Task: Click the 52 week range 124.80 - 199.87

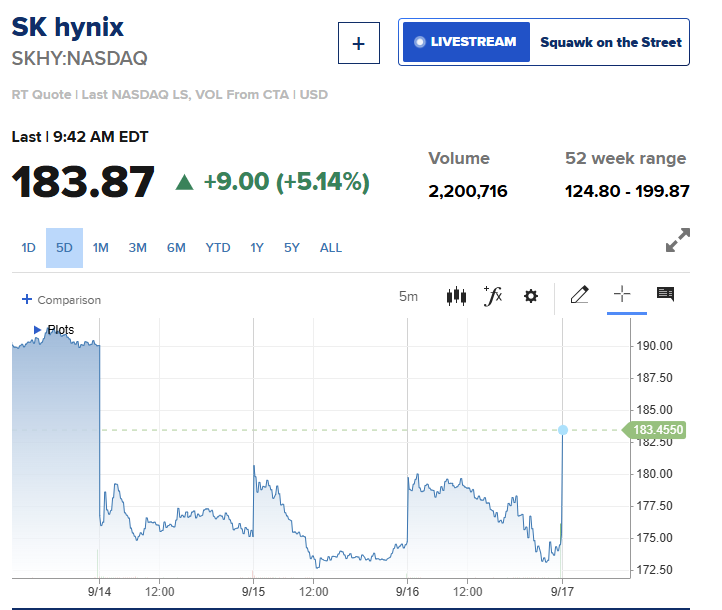Action: [627, 191]
